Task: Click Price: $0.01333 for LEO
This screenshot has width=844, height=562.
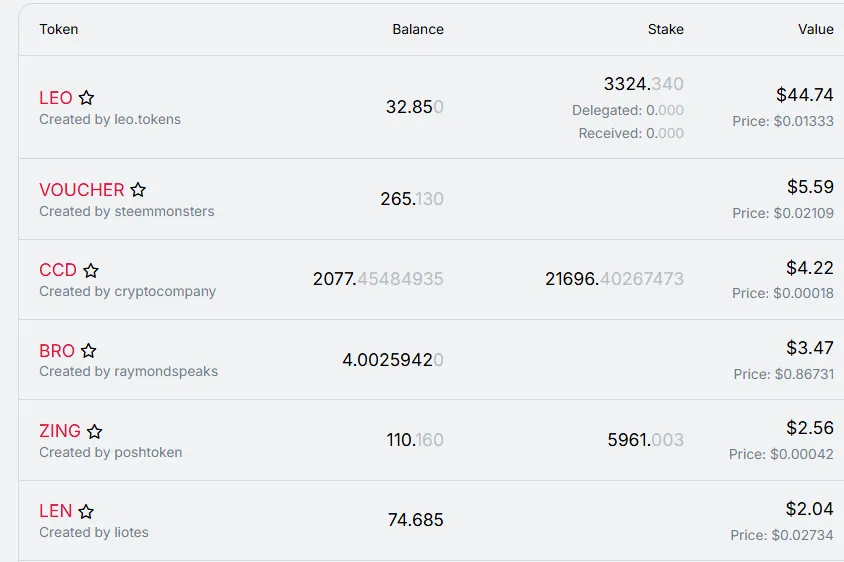Action: pos(783,121)
